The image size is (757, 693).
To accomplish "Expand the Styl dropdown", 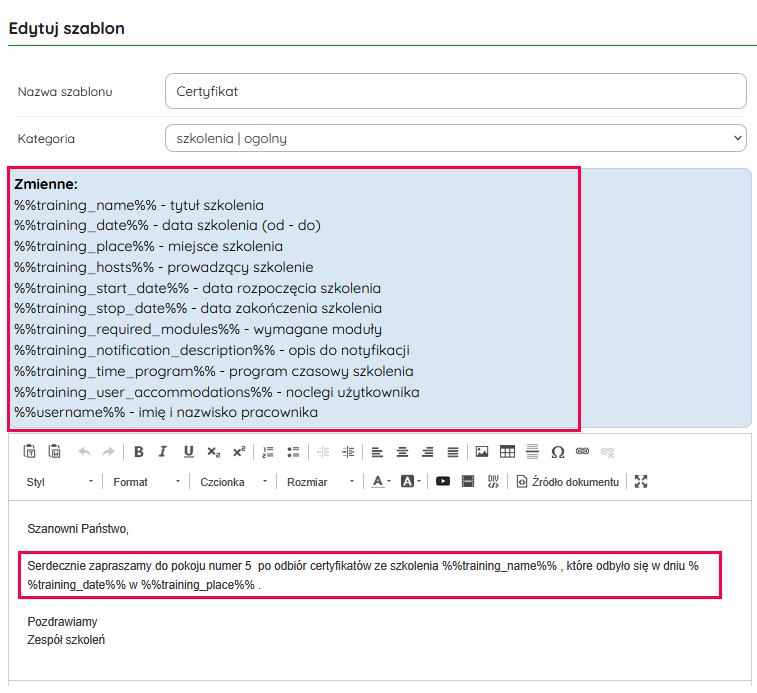I will click(60, 482).
